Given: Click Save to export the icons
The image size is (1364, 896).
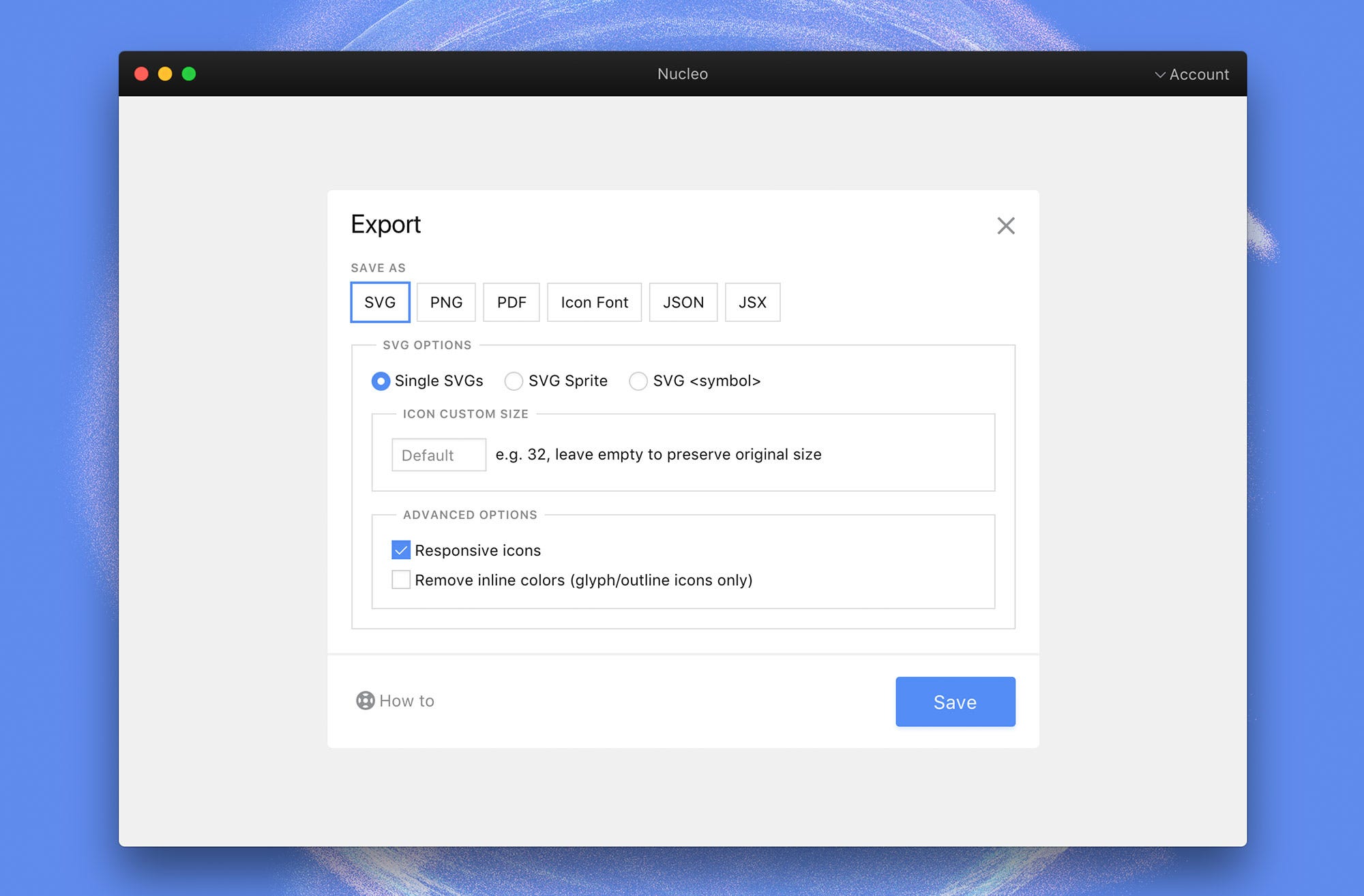Looking at the screenshot, I should (955, 702).
